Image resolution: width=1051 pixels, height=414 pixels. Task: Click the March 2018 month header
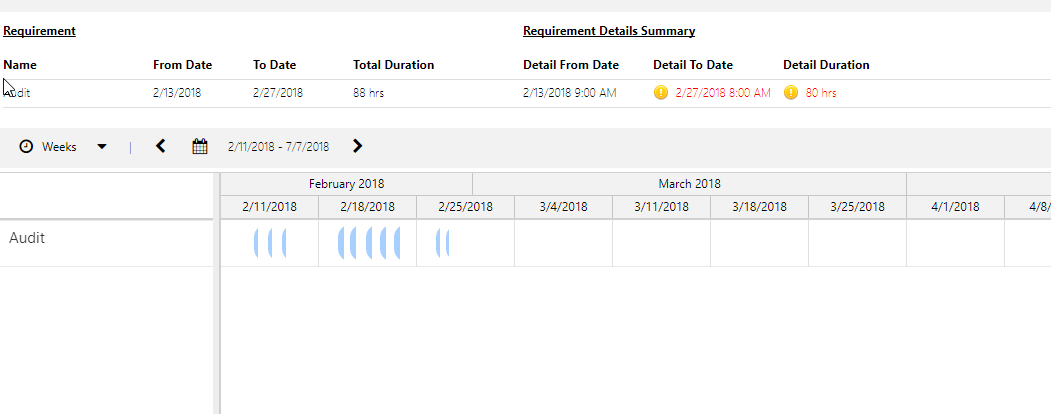pyautogui.click(x=689, y=184)
